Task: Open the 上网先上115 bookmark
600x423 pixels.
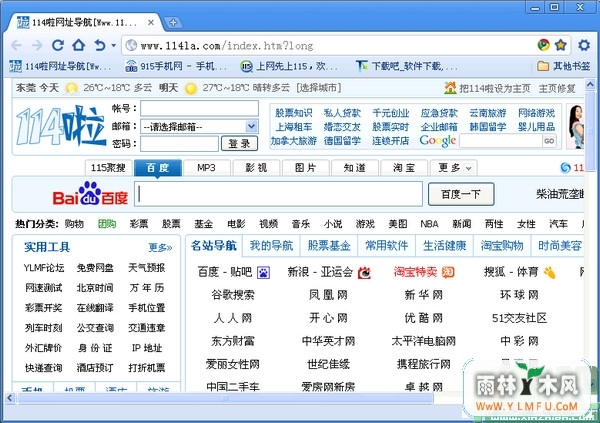Action: coord(289,66)
